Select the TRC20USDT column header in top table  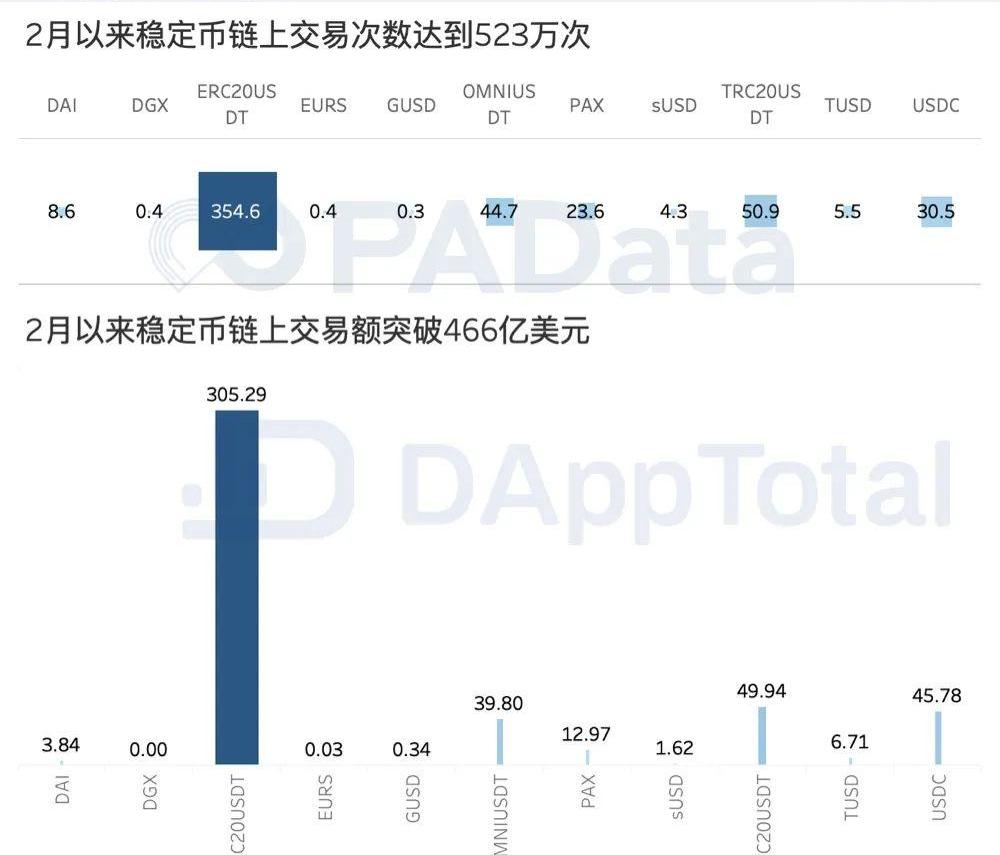[761, 104]
